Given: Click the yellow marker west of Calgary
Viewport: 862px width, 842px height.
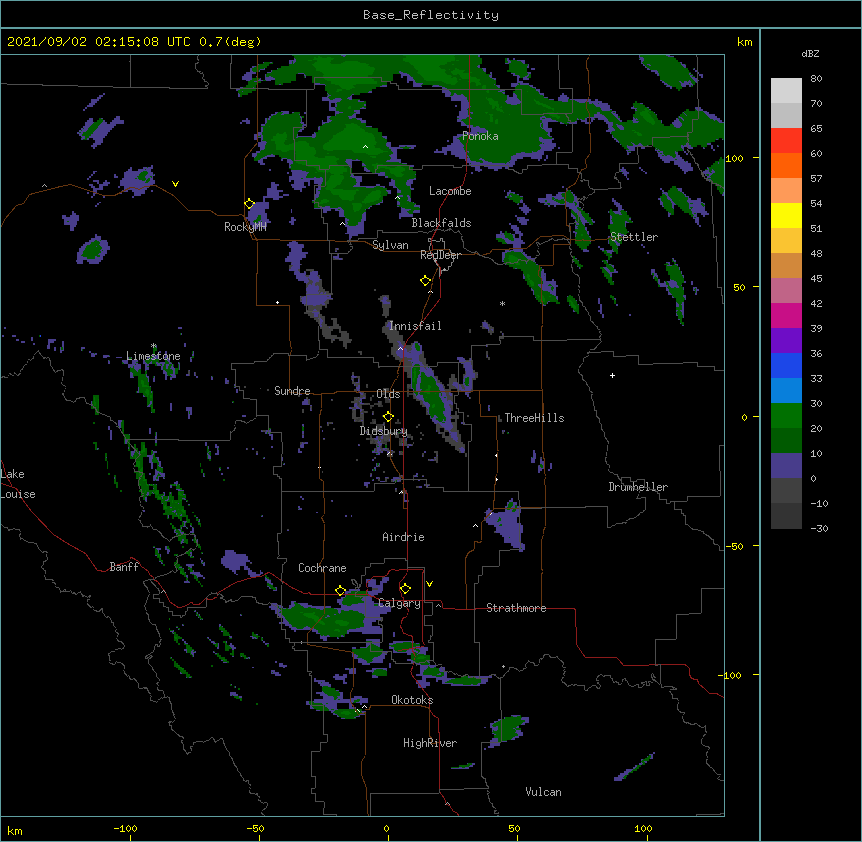Looking at the screenshot, I should pyautogui.click(x=340, y=591).
